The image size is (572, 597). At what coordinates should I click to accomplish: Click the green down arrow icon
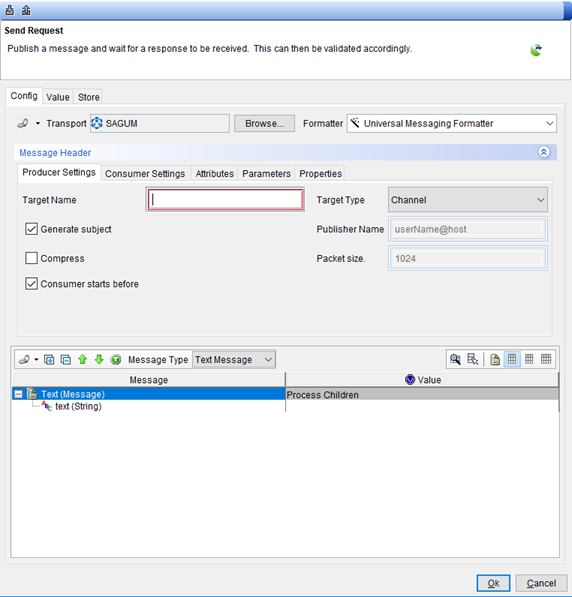(x=99, y=359)
